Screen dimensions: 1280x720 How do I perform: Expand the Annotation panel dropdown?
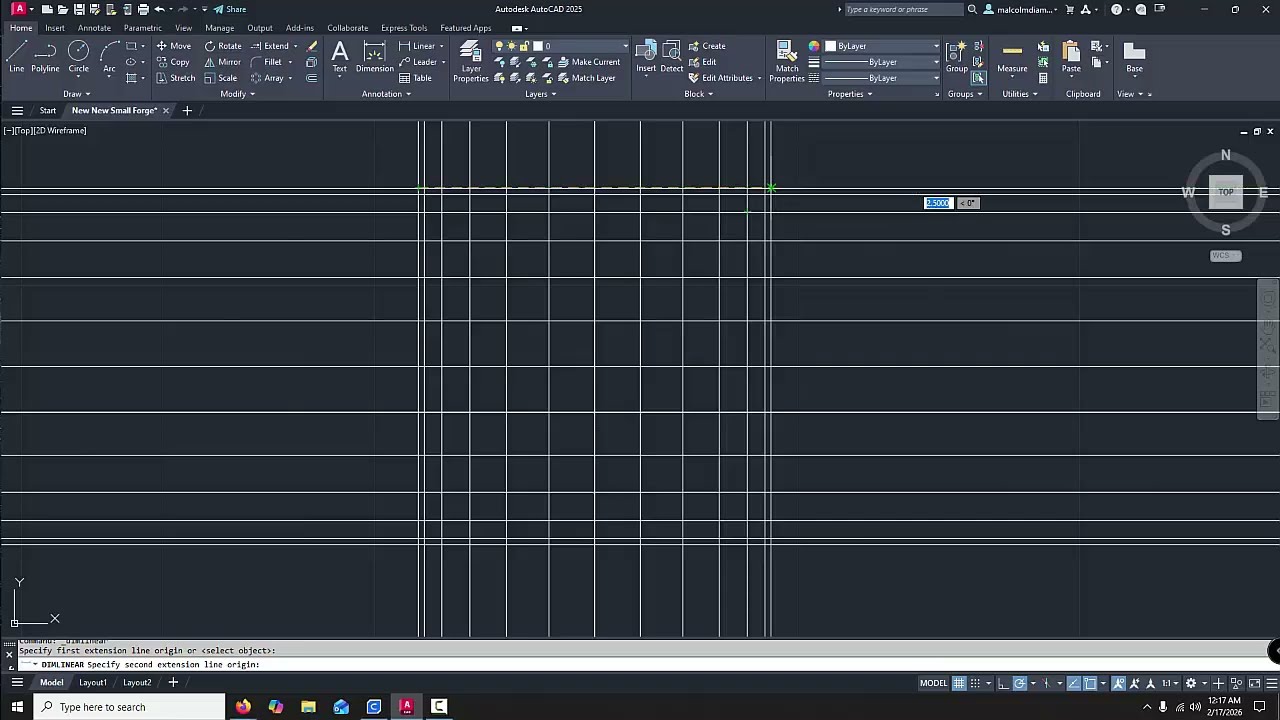click(x=386, y=94)
